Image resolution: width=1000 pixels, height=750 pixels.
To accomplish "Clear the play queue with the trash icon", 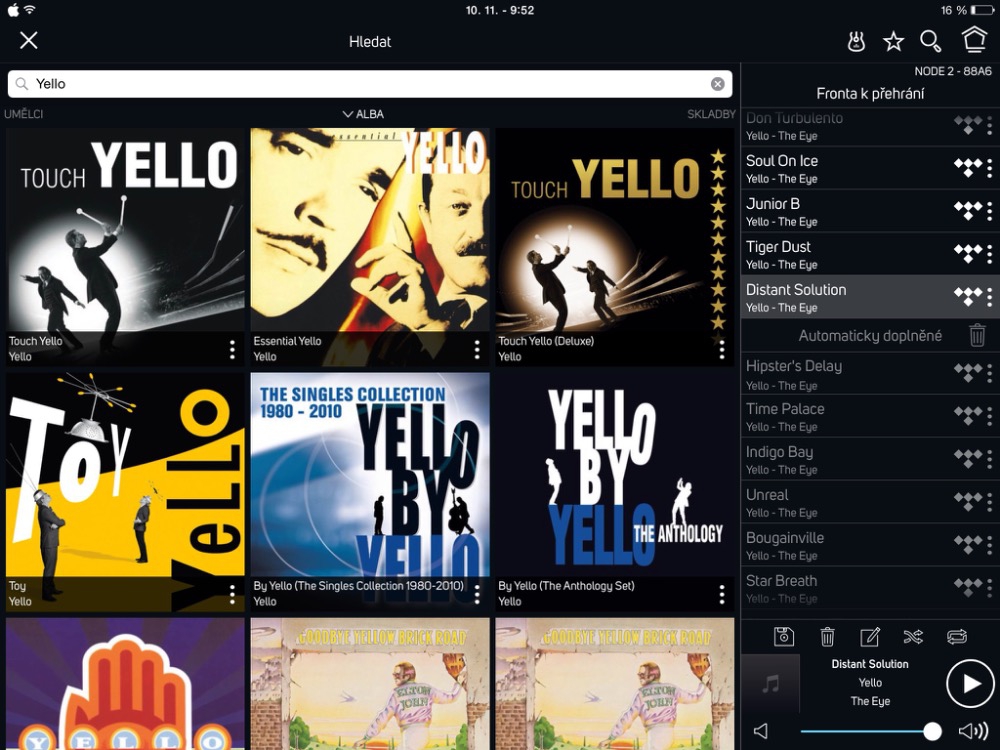I will click(x=827, y=636).
